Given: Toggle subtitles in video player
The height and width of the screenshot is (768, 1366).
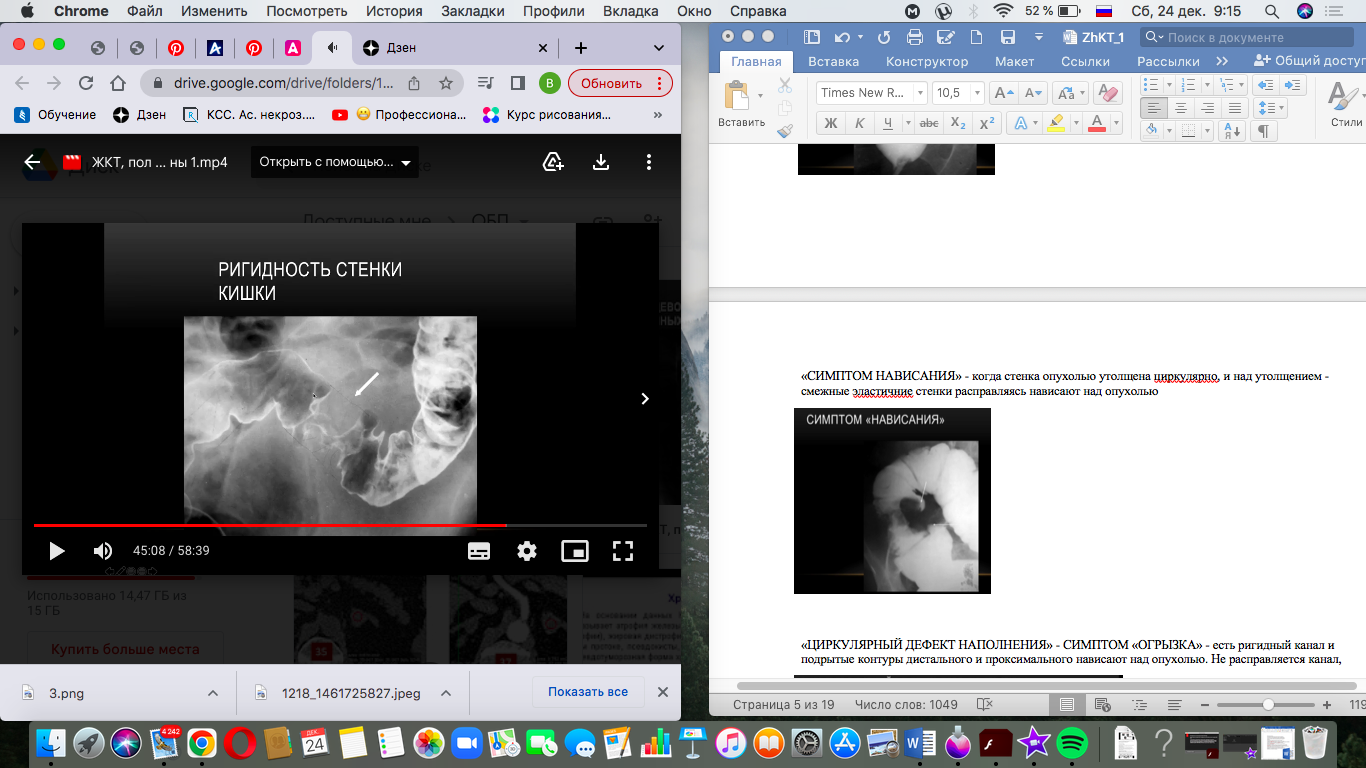Looking at the screenshot, I should [479, 551].
